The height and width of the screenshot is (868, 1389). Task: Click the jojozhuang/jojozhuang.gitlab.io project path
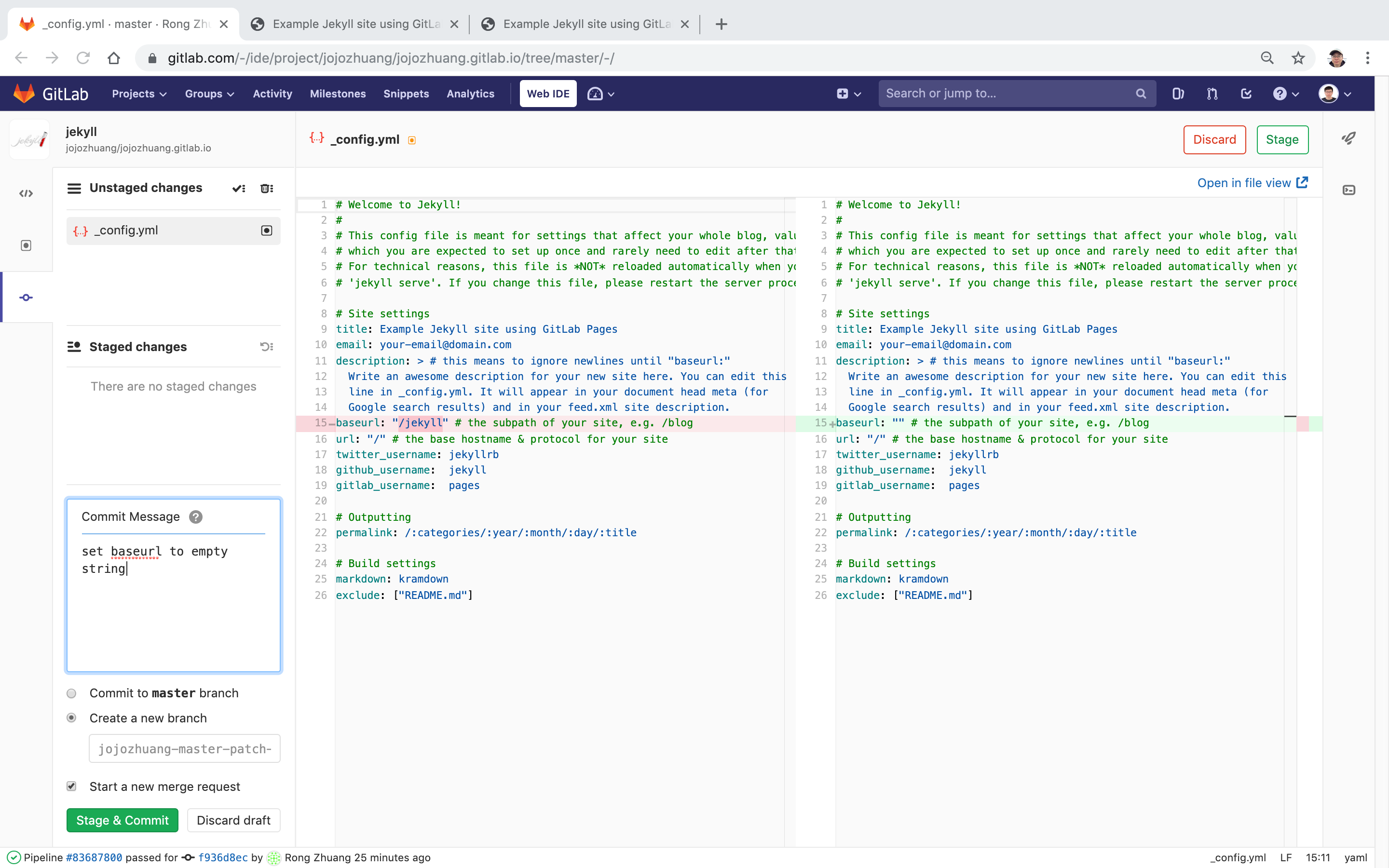pyautogui.click(x=138, y=148)
